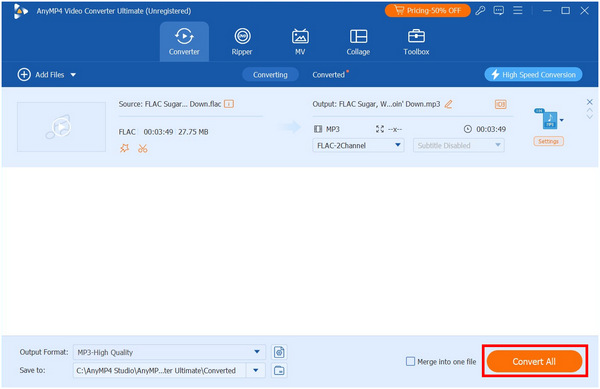Toggle High Speed Conversion
This screenshot has width=600, height=389.
coord(533,75)
